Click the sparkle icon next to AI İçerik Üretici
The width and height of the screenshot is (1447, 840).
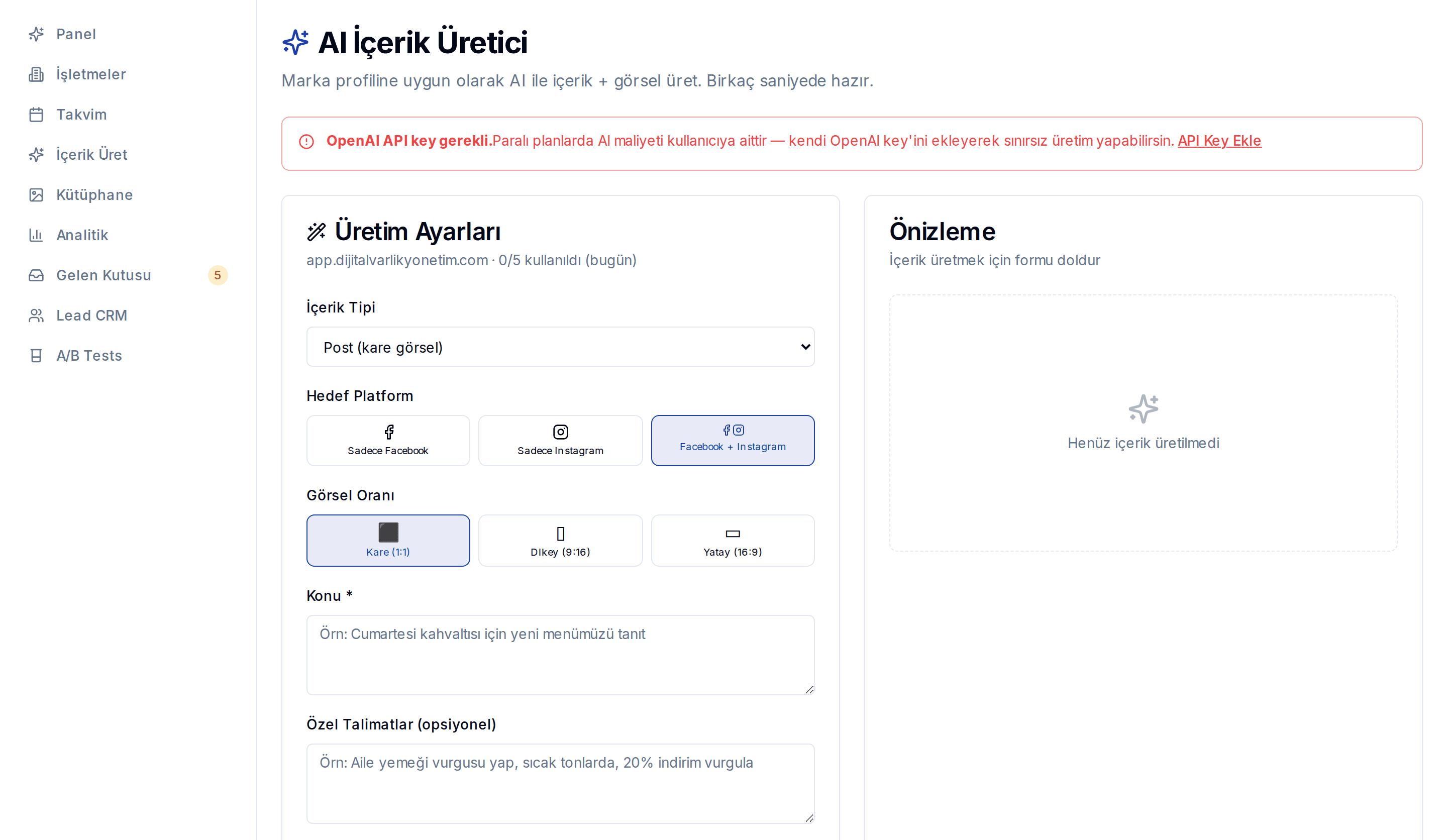(x=296, y=42)
